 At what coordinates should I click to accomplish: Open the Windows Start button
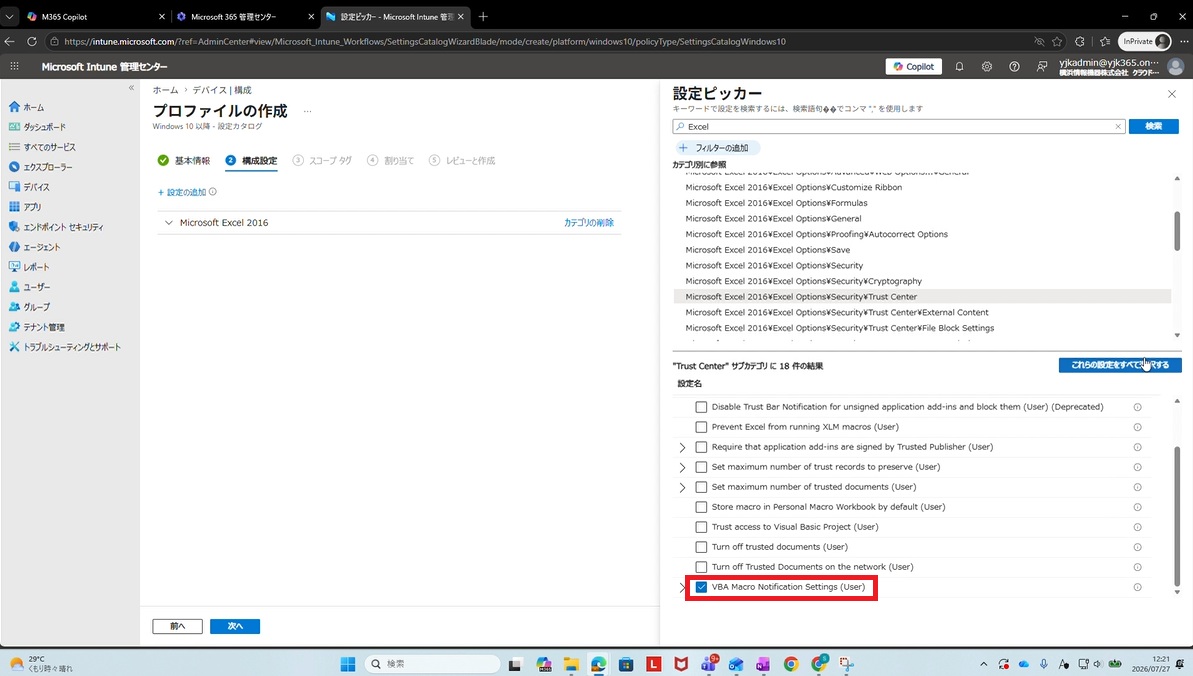click(x=348, y=664)
